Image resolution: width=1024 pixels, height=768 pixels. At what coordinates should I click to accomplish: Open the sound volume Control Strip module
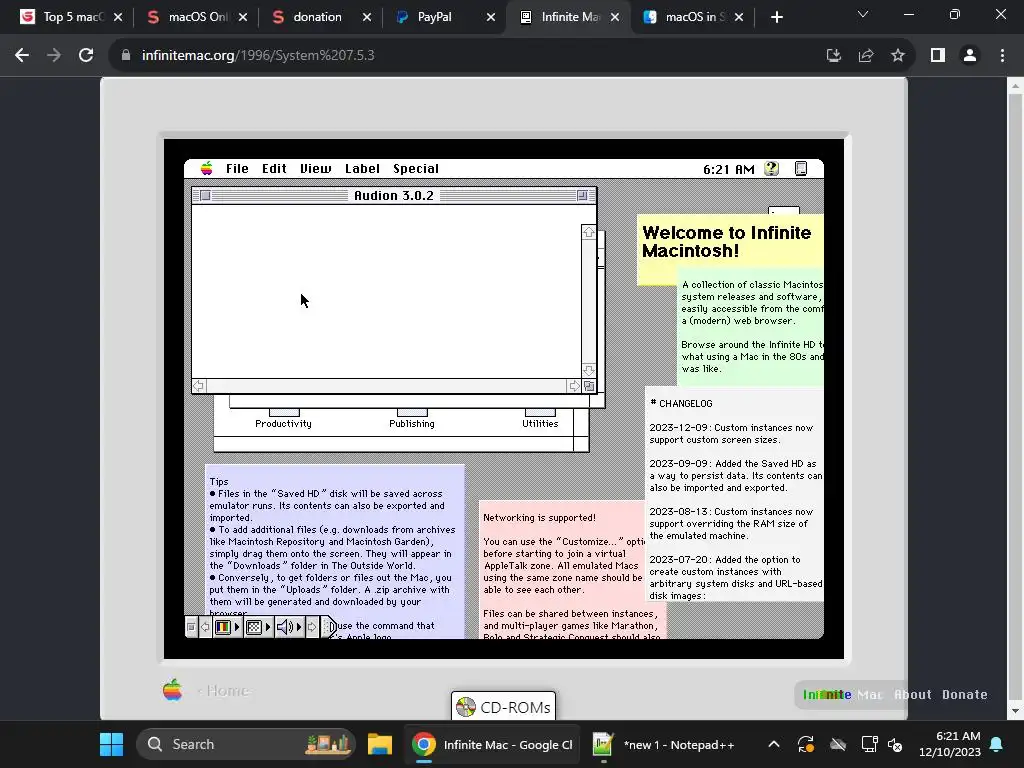point(289,627)
